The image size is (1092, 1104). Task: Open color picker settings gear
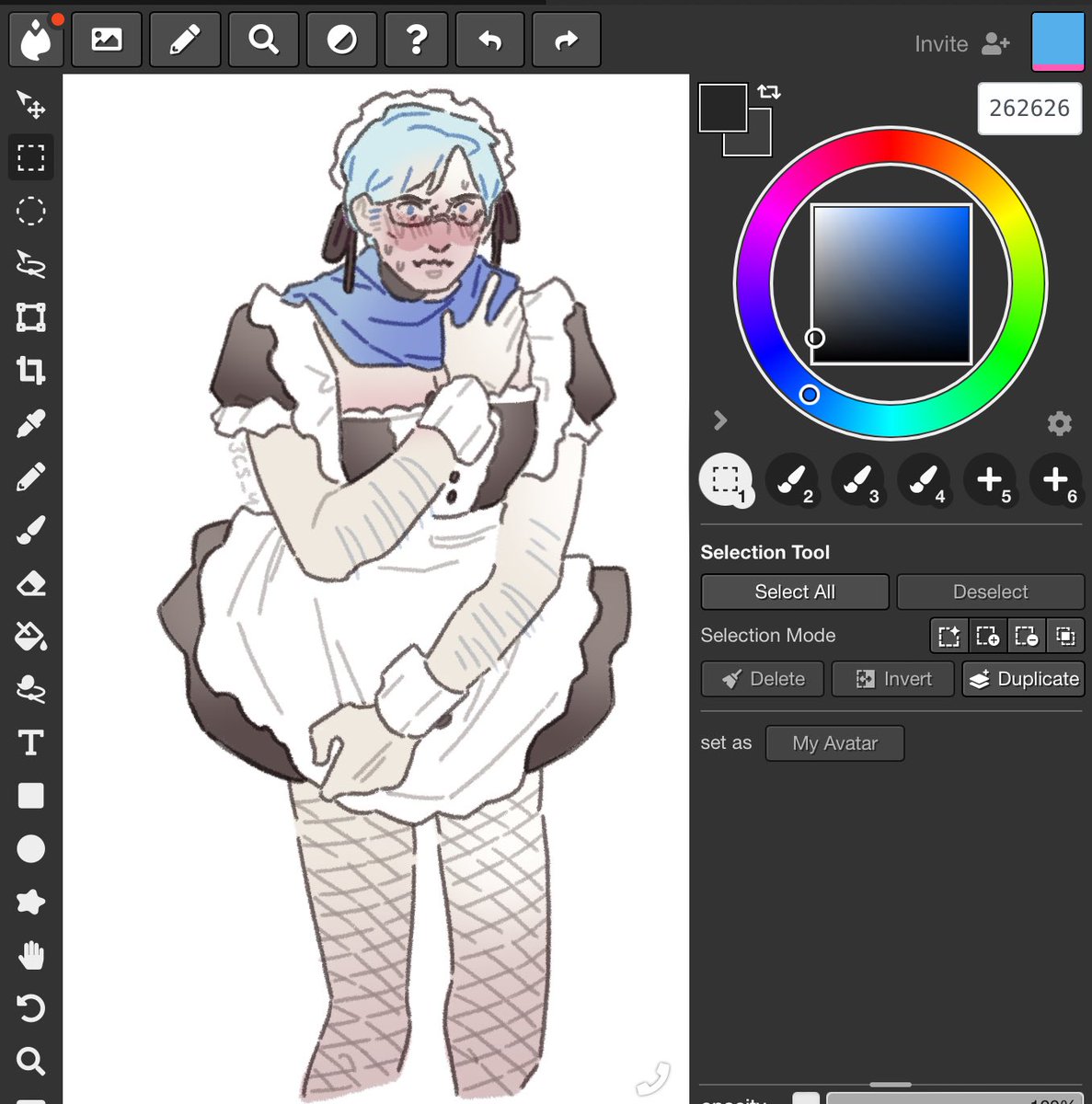coord(1060,423)
